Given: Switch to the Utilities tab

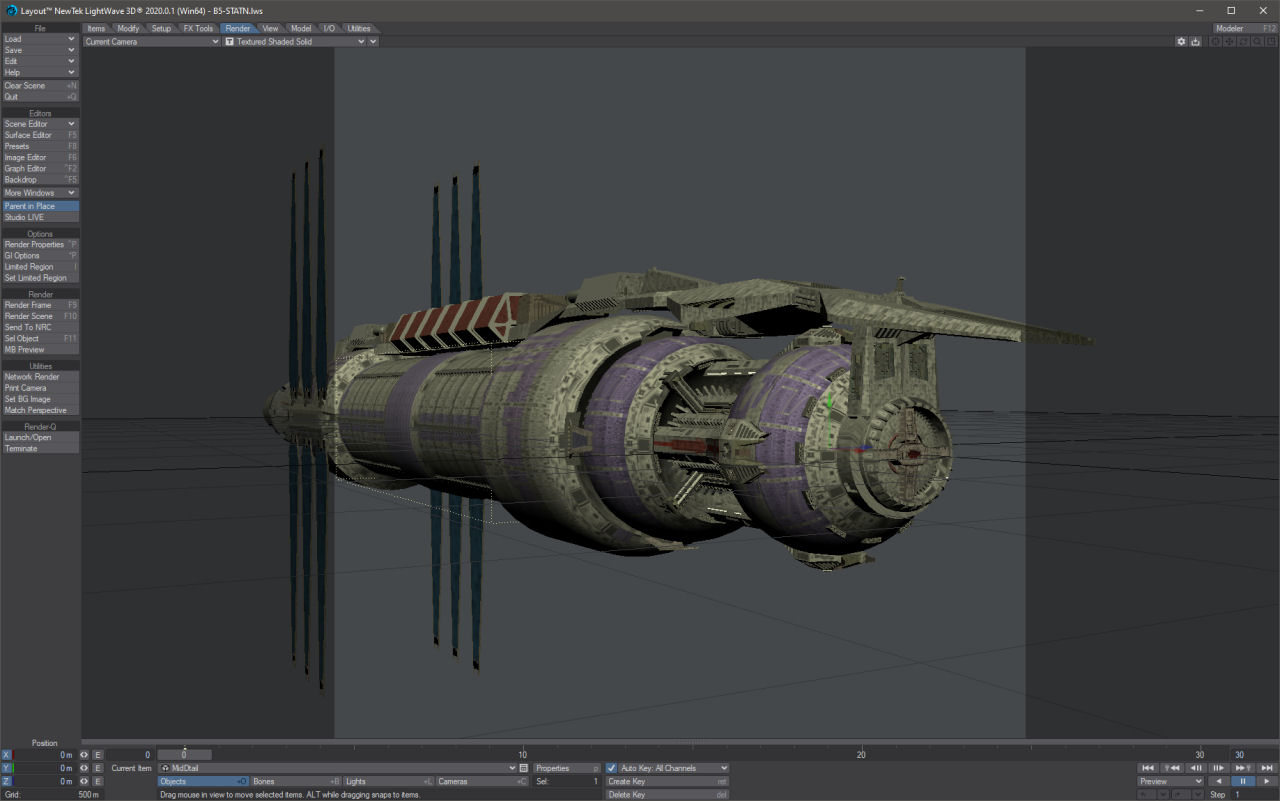Looking at the screenshot, I should point(358,28).
